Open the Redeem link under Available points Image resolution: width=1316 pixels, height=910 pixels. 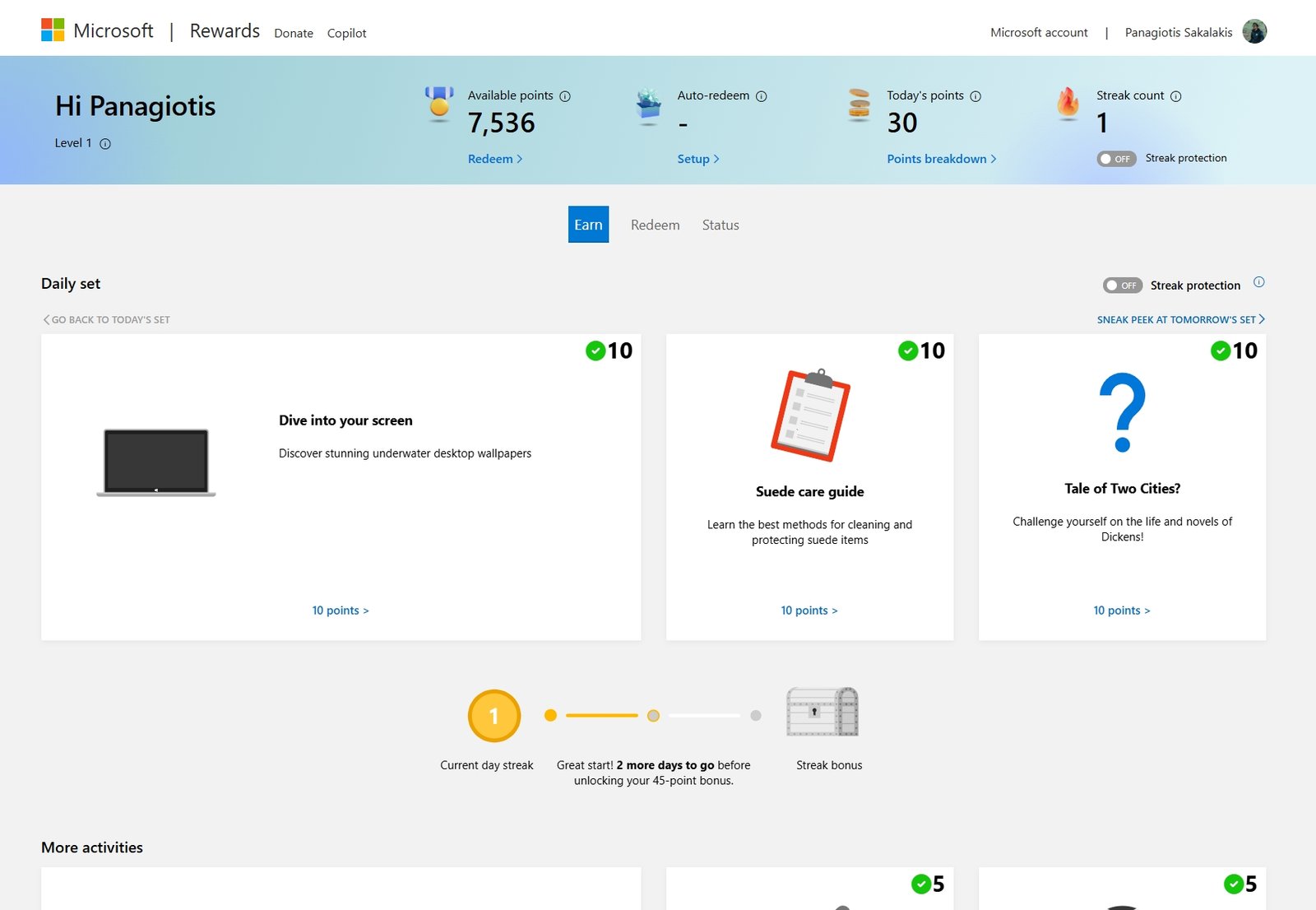click(495, 159)
